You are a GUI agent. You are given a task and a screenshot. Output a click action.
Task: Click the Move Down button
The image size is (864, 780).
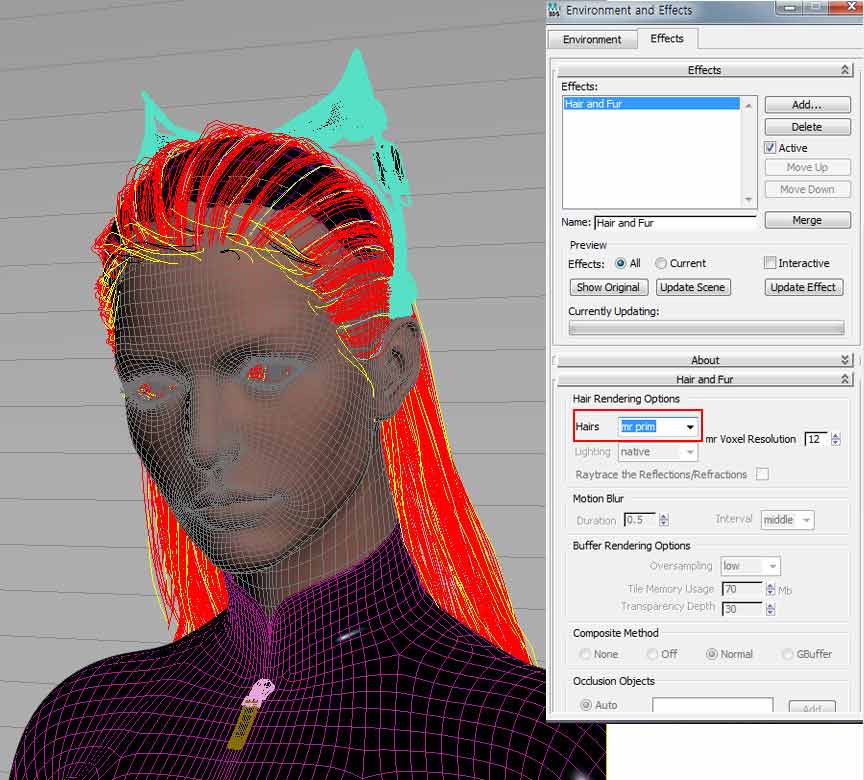[807, 189]
